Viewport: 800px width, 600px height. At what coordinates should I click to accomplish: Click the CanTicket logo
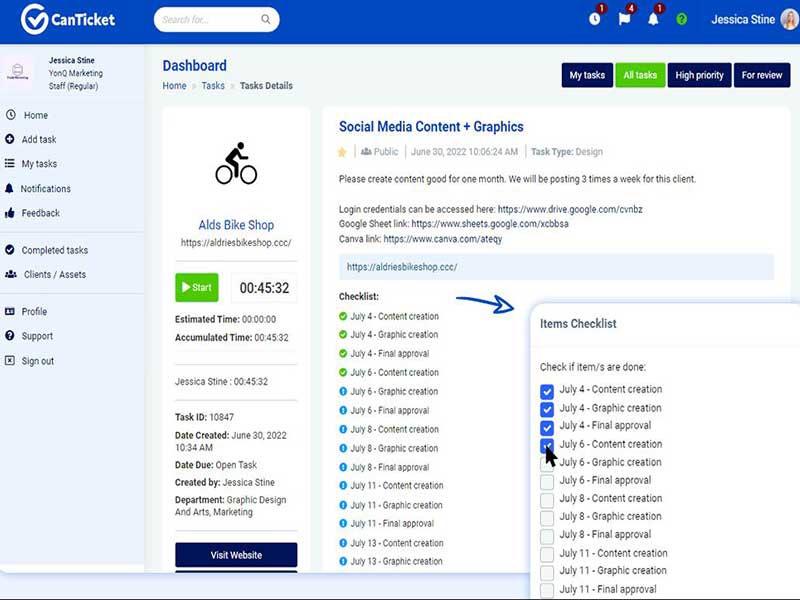tap(68, 19)
